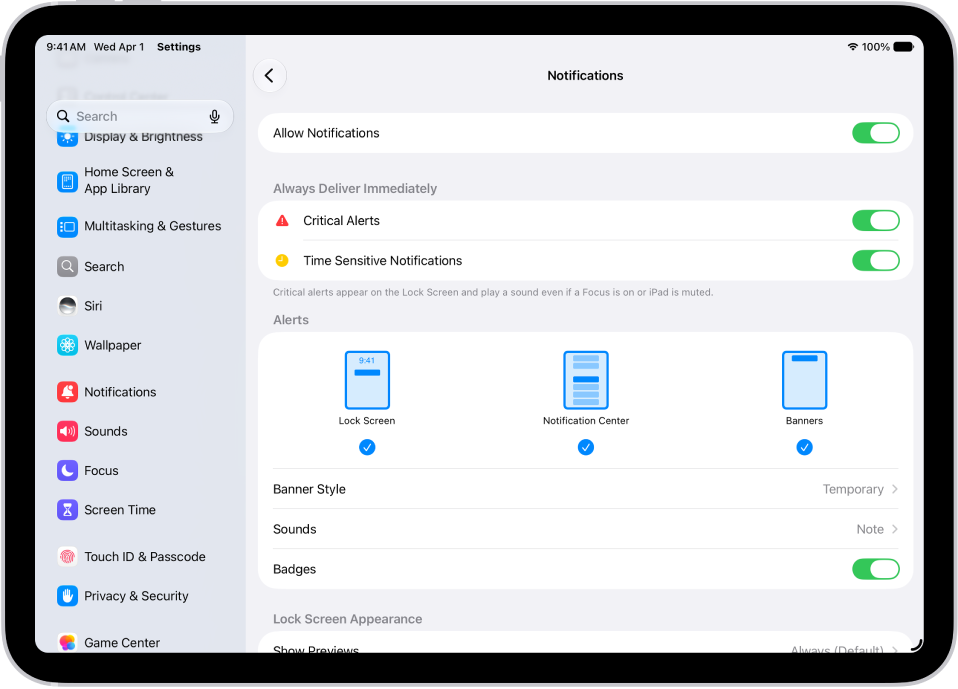Uncheck the Banners alert checkmark
Viewport: 958px width, 689px height.
tap(805, 448)
